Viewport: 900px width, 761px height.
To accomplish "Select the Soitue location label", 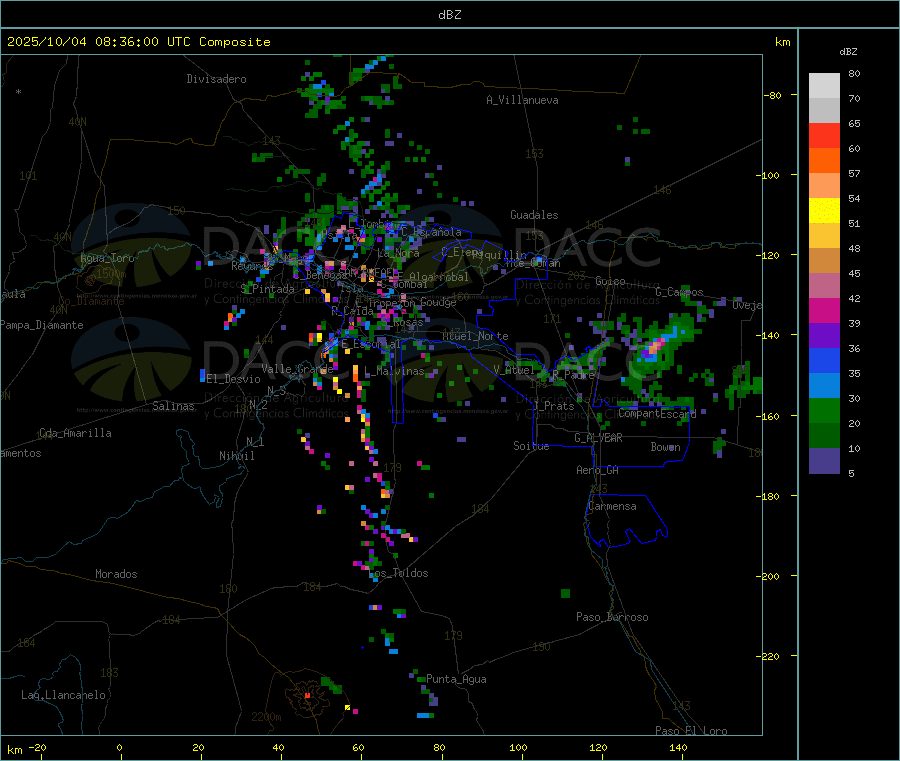I will (531, 446).
